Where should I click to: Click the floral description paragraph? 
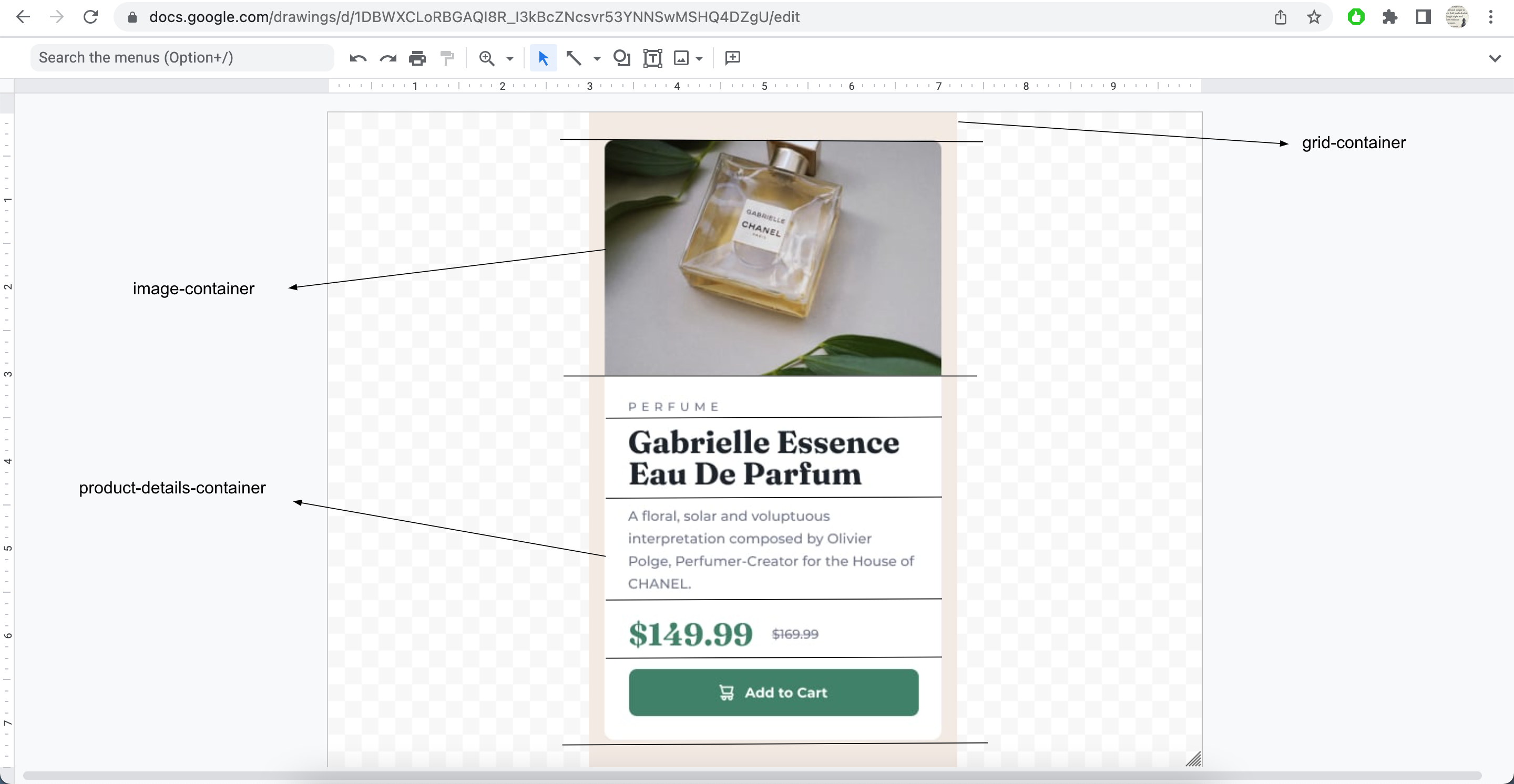pyautogui.click(x=771, y=550)
